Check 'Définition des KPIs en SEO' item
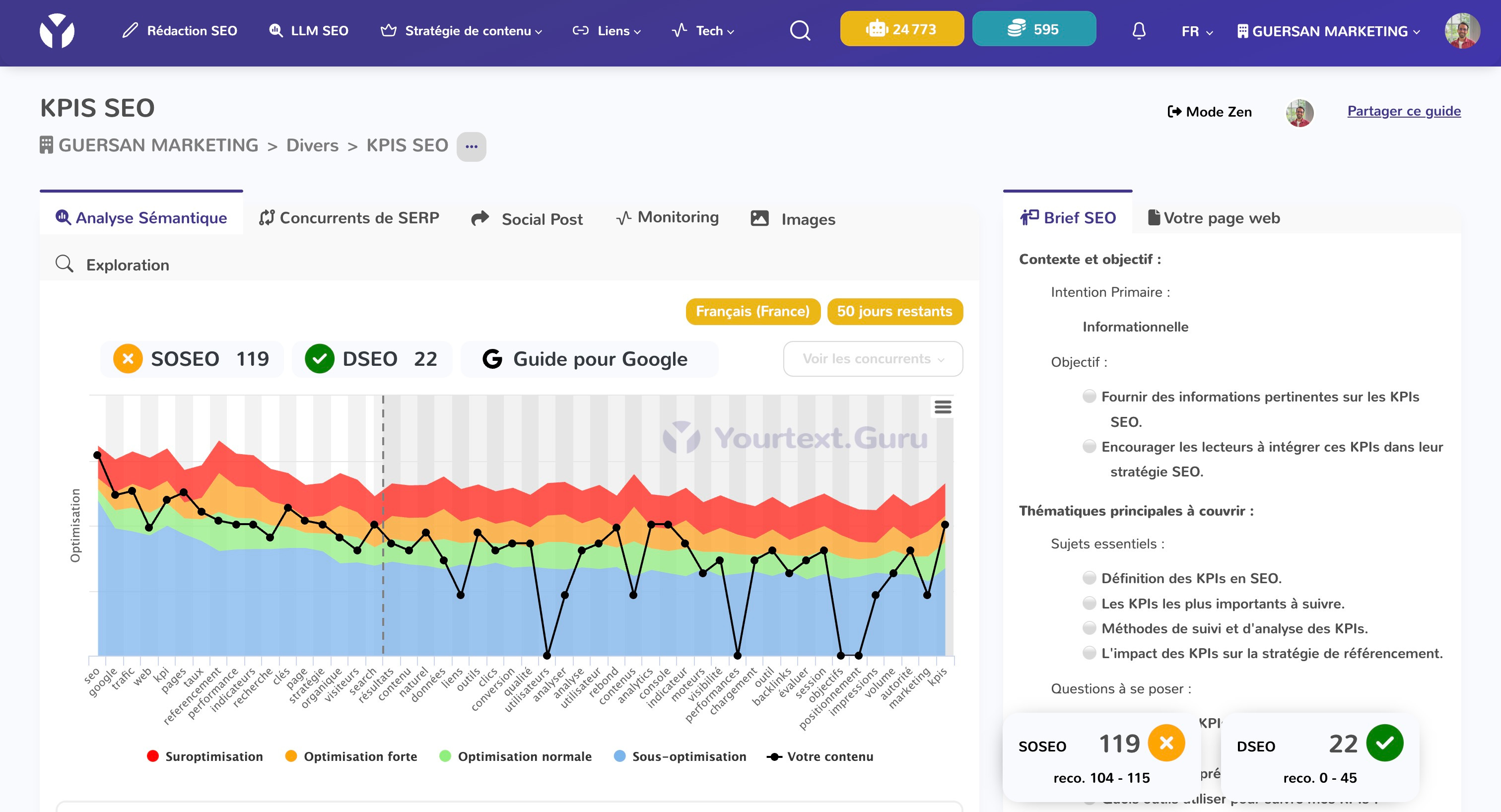Viewport: 1501px width, 812px height. point(1089,578)
